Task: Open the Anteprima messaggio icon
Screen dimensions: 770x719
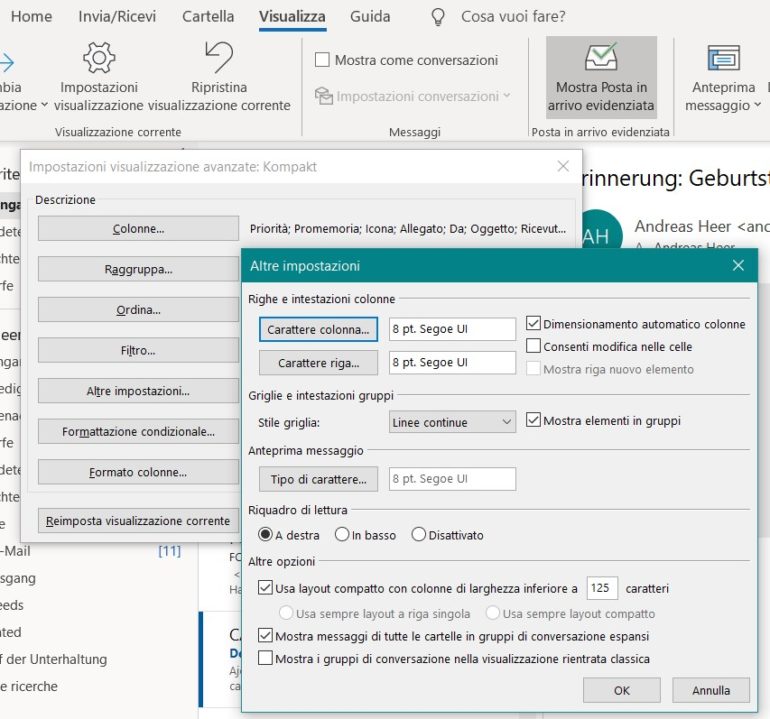Action: pos(723,58)
